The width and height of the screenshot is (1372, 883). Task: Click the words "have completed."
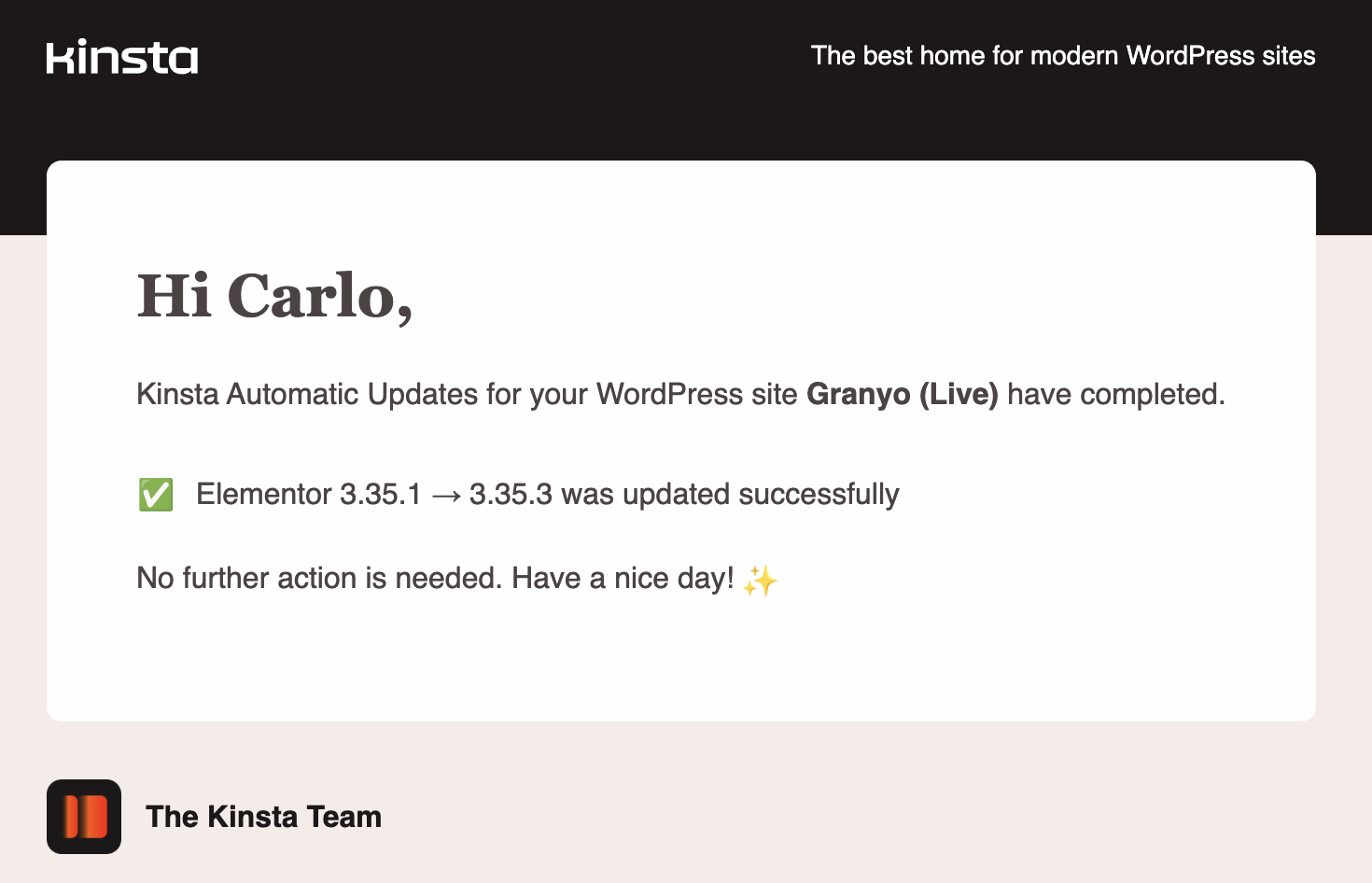pos(1116,395)
